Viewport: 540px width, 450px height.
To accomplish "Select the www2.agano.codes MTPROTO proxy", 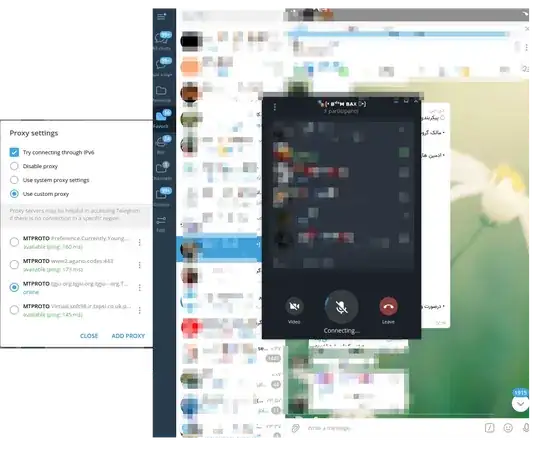I will [14, 265].
